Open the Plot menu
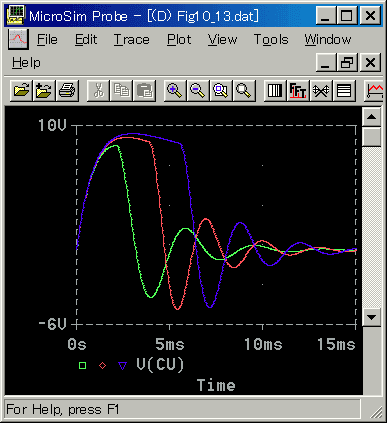The height and width of the screenshot is (423, 387). coord(179,40)
